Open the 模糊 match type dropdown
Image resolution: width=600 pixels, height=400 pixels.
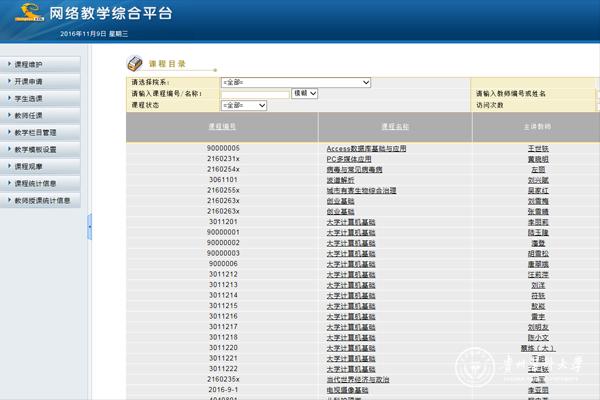tap(304, 93)
